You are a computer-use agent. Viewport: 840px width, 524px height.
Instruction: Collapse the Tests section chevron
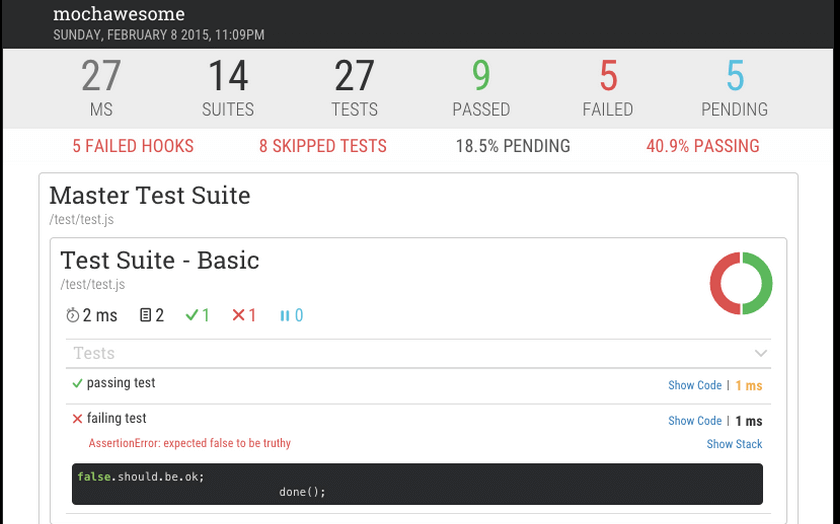[x=761, y=353]
